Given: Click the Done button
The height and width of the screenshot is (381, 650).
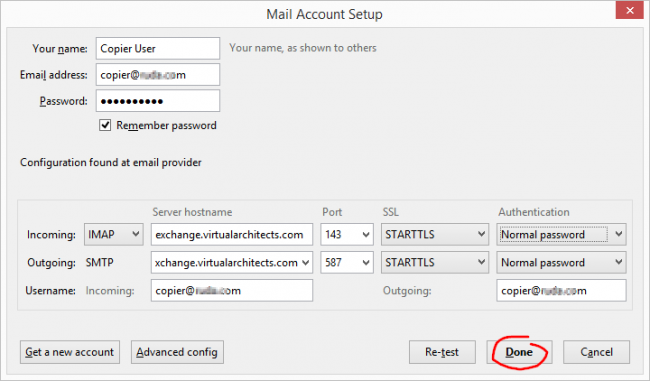Looking at the screenshot, I should (519, 352).
